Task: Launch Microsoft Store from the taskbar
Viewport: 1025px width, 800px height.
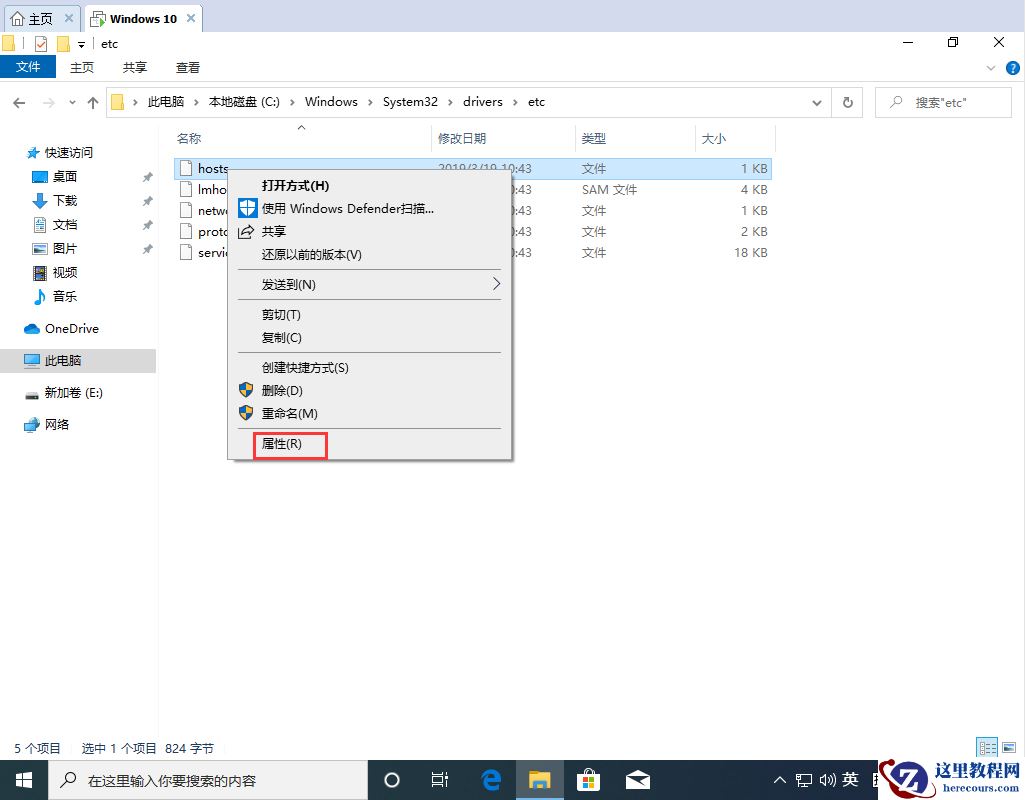Action: 589,779
